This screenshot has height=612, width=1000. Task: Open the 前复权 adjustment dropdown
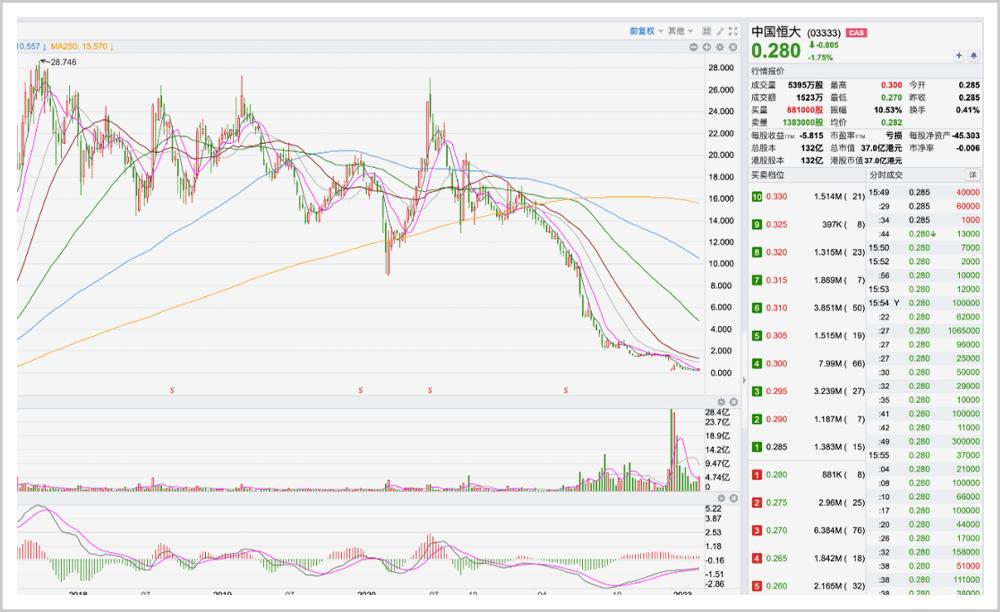click(x=646, y=31)
